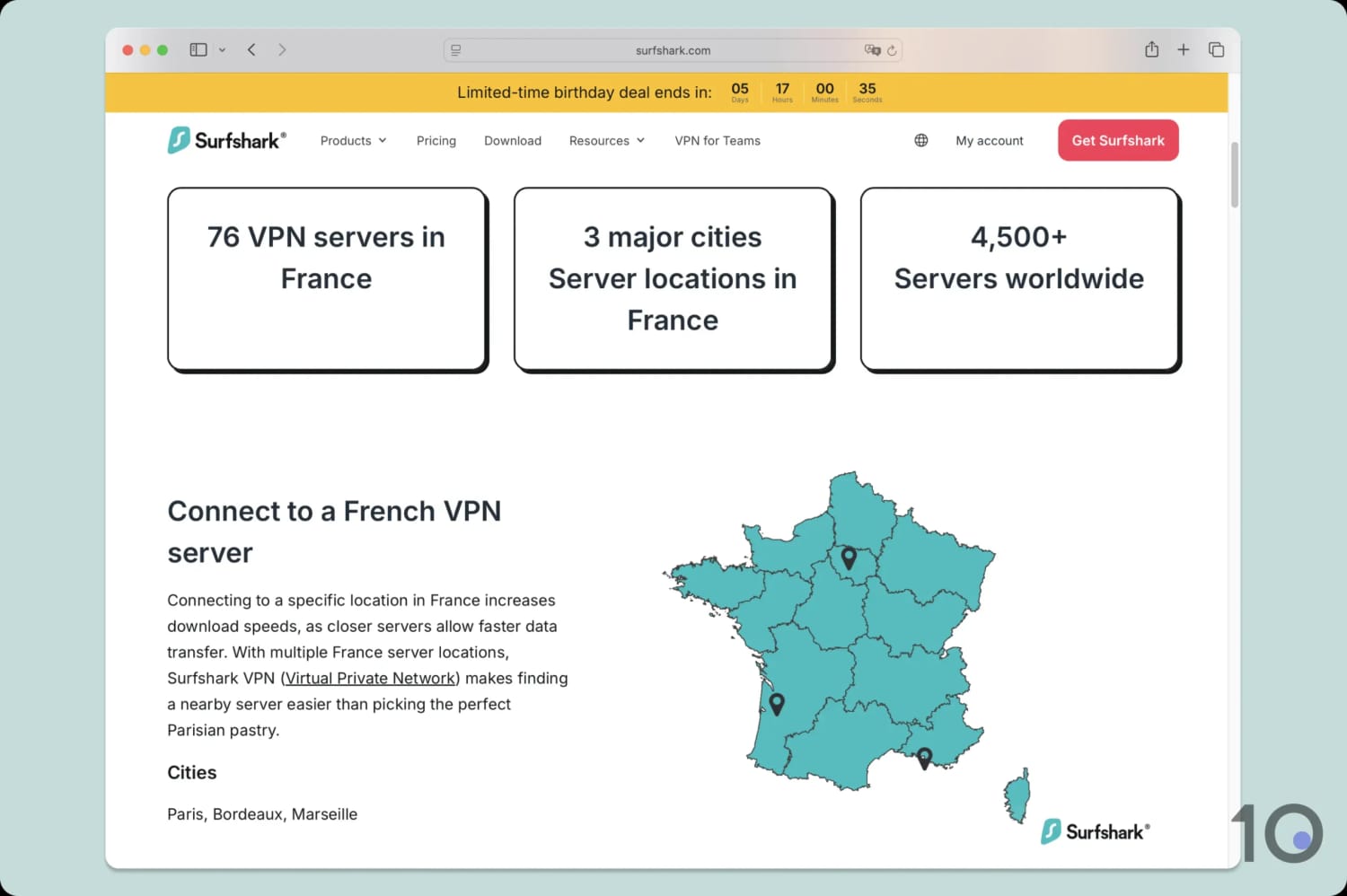Click the Surfshark logo in navigation
This screenshot has height=896, width=1347.
[x=227, y=140]
